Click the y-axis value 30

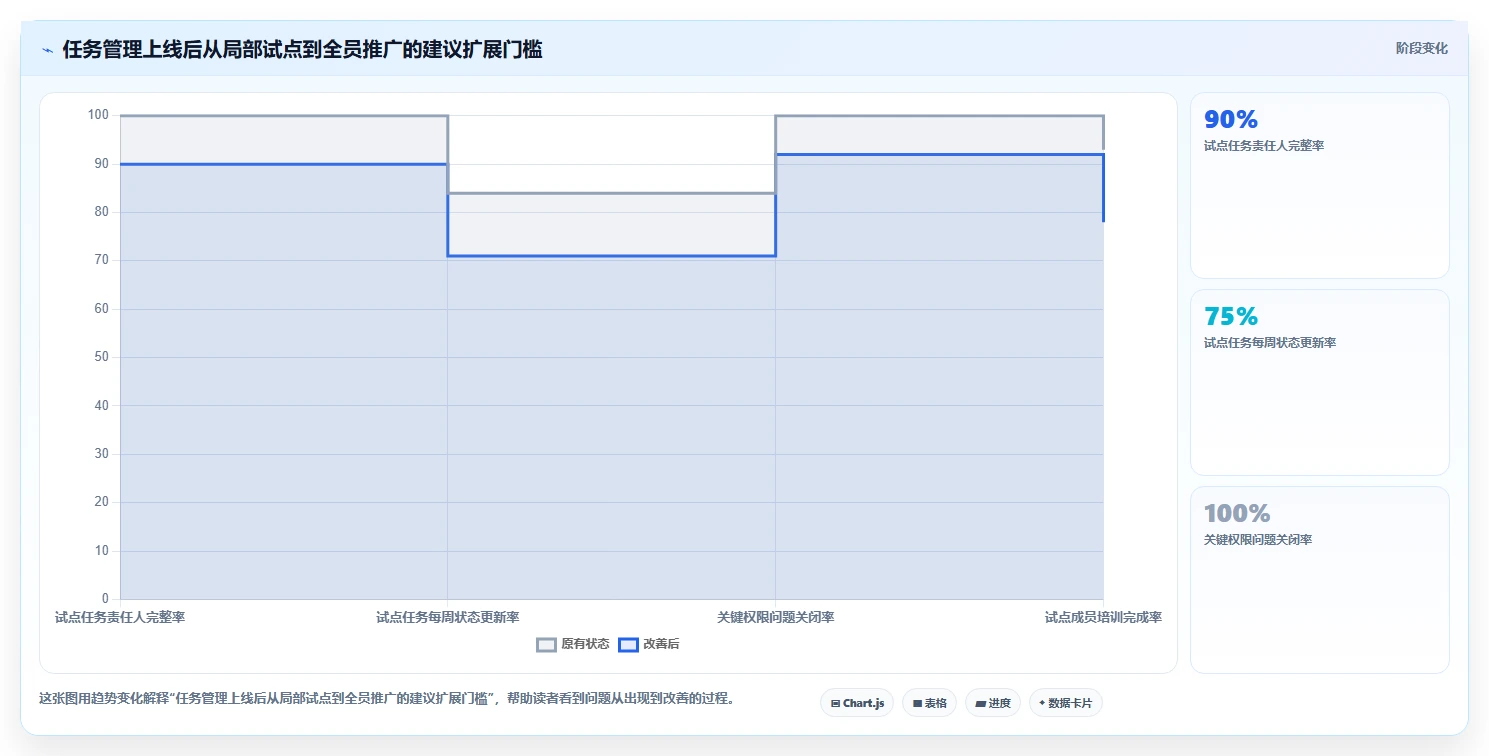101,454
